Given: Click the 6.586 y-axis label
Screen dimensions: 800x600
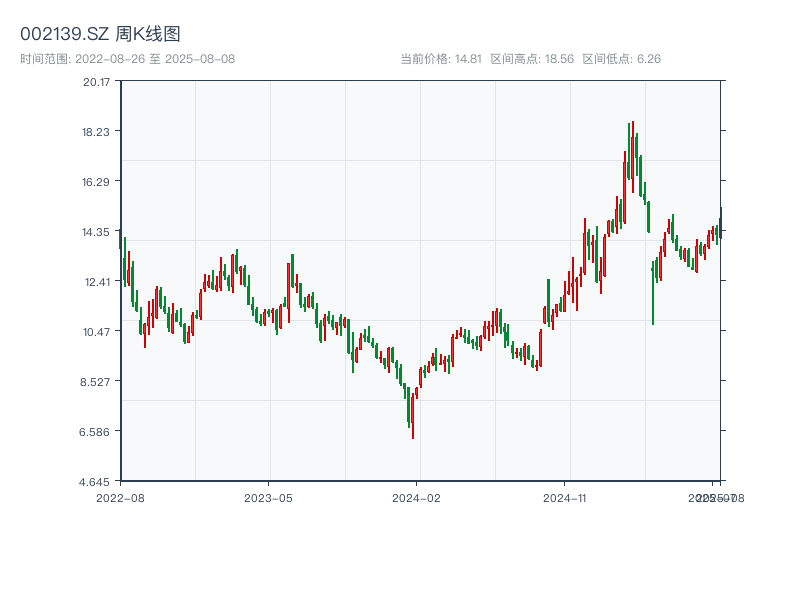Looking at the screenshot, I should click(97, 432).
